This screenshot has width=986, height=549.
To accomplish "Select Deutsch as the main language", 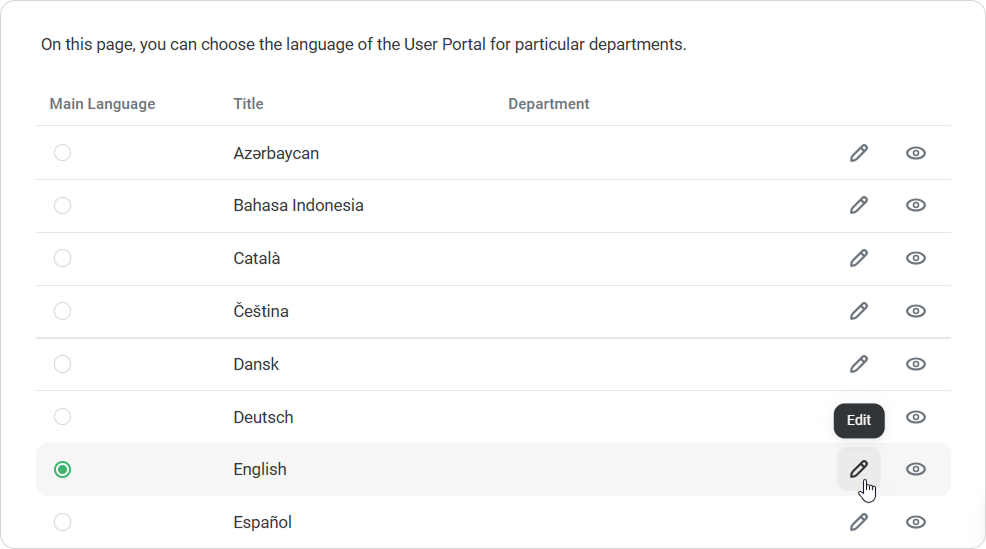I will click(x=62, y=417).
